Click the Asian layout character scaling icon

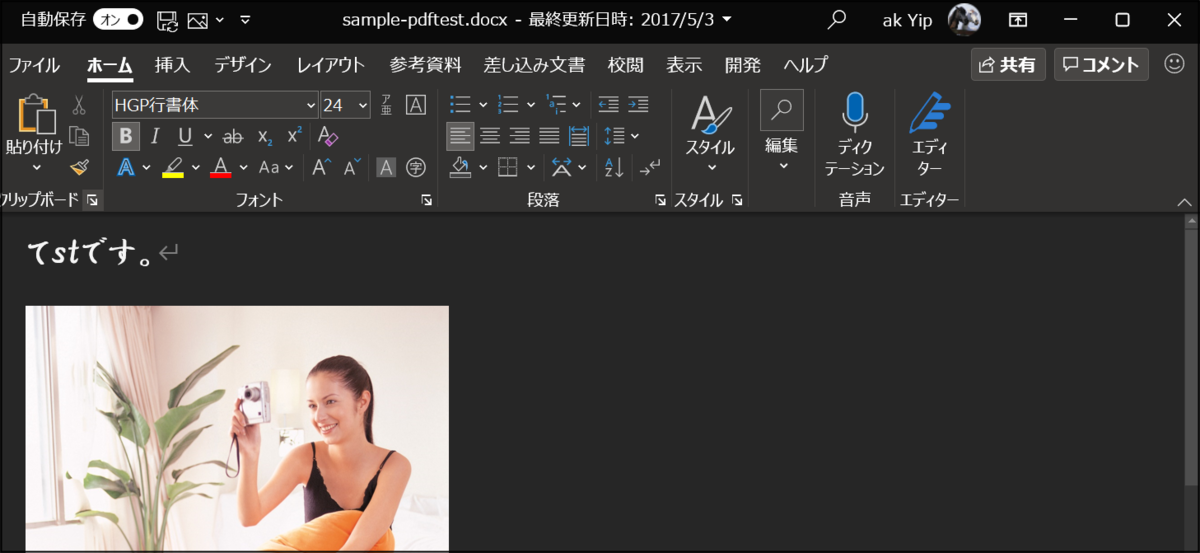click(x=562, y=167)
